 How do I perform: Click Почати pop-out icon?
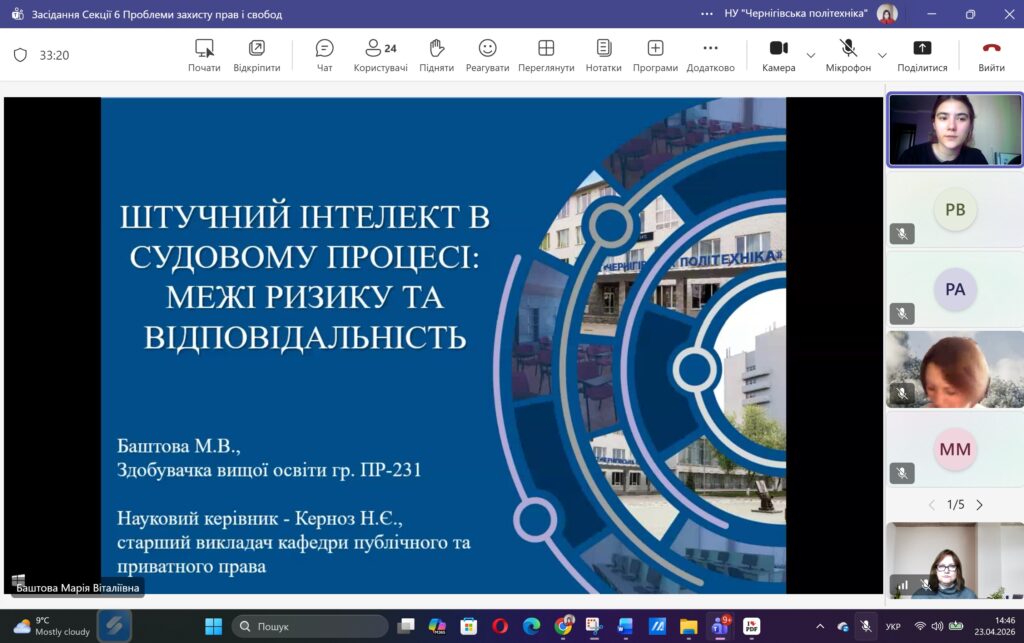[204, 49]
